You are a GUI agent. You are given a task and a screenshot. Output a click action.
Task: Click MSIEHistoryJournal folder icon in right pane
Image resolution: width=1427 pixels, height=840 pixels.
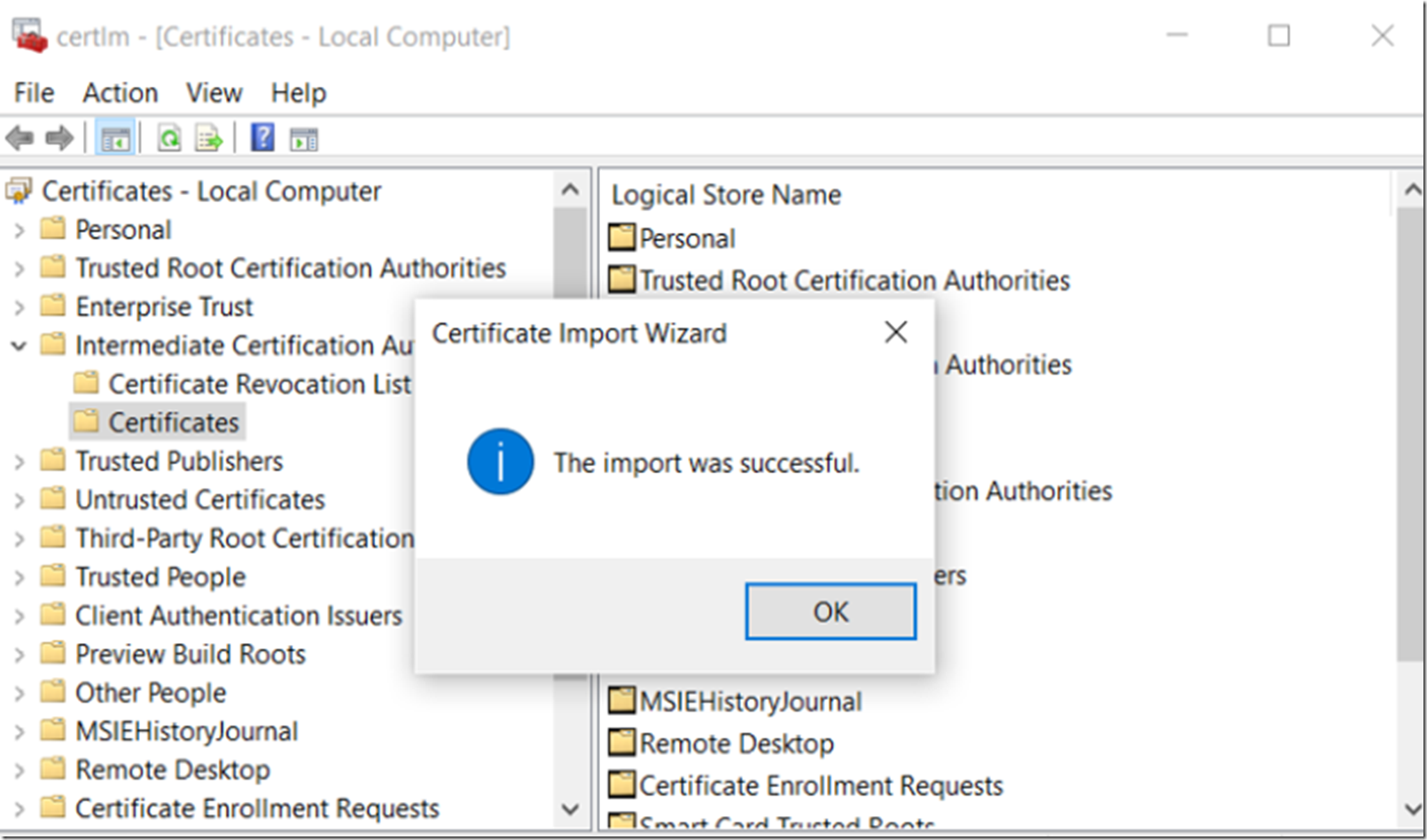[x=622, y=700]
